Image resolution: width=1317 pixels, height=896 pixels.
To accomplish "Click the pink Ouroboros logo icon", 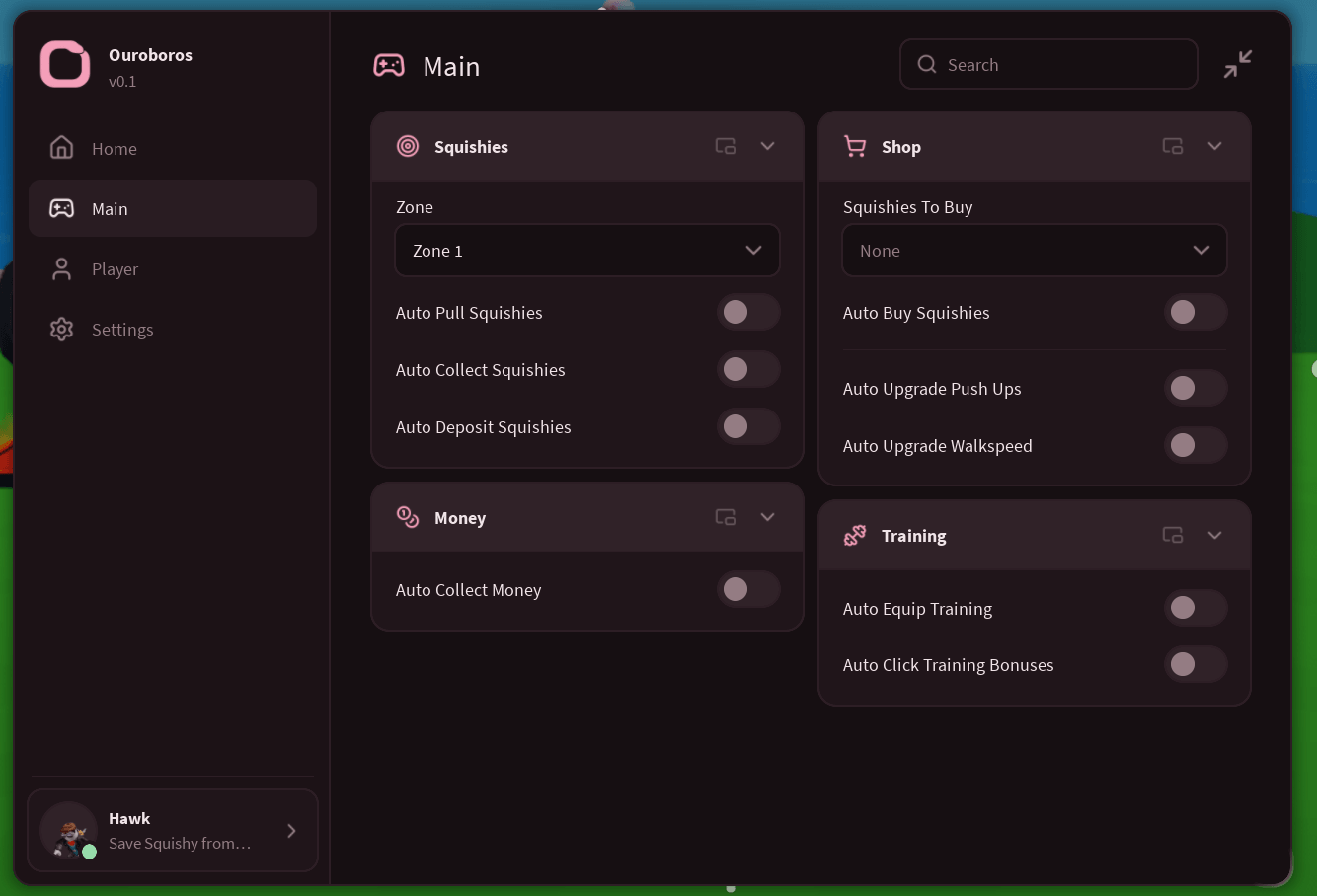I will click(65, 65).
